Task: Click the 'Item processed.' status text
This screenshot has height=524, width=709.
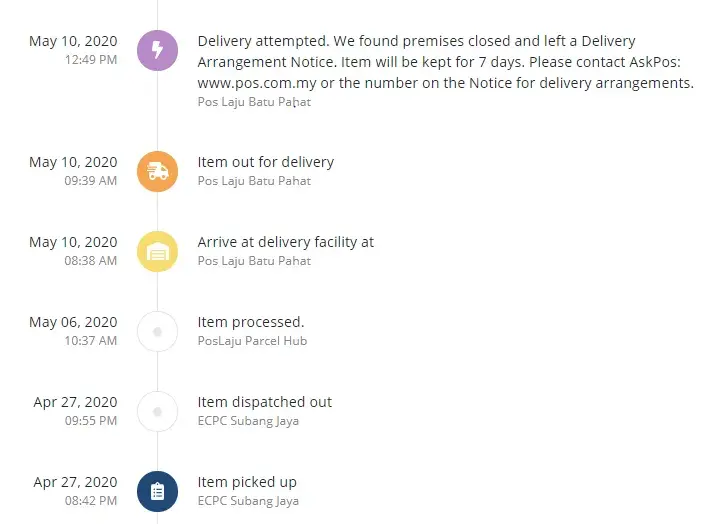Action: [x=250, y=322]
